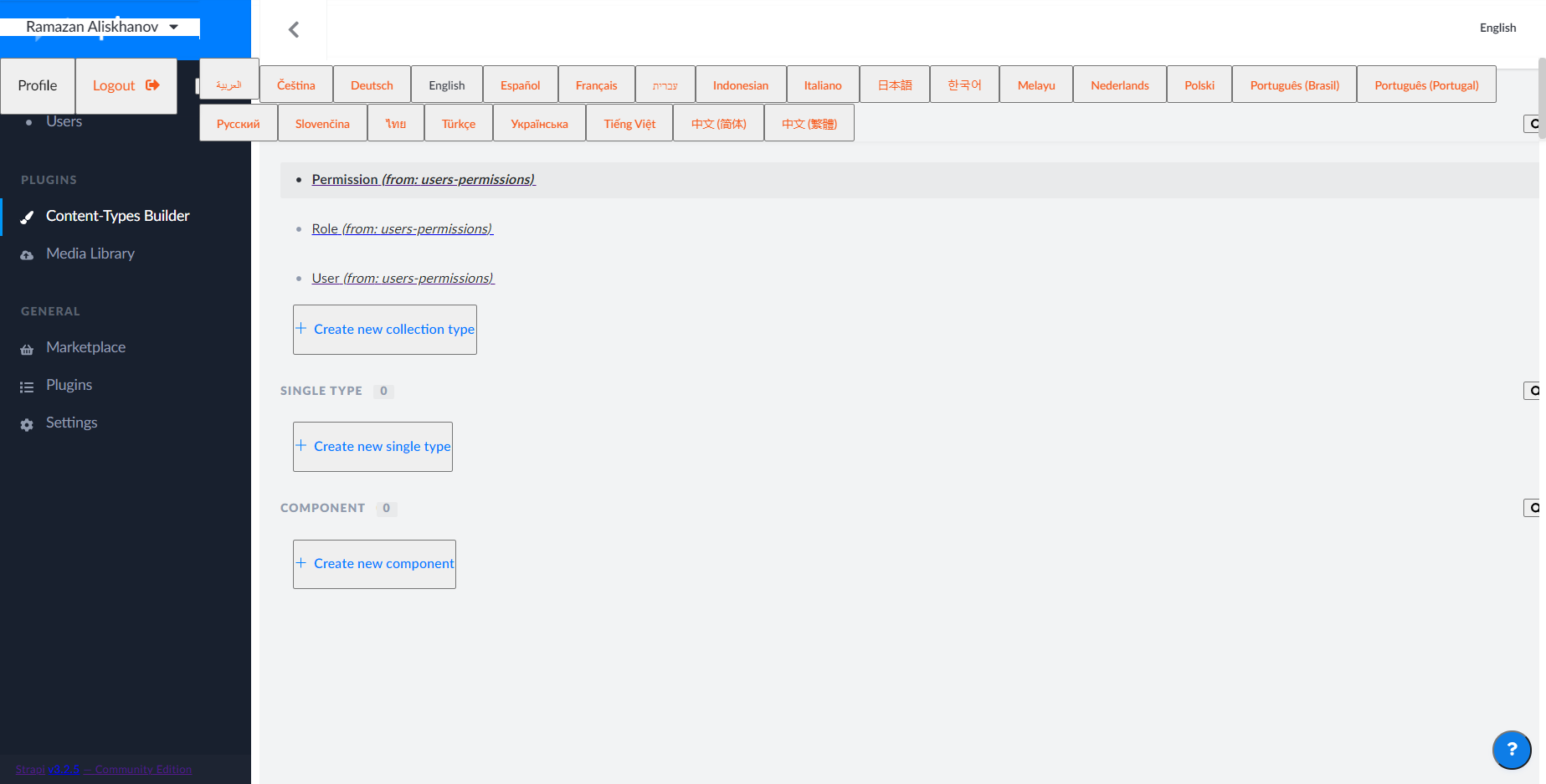Click the Plugins list icon
Viewport: 1546px width, 784px height.
click(x=27, y=387)
